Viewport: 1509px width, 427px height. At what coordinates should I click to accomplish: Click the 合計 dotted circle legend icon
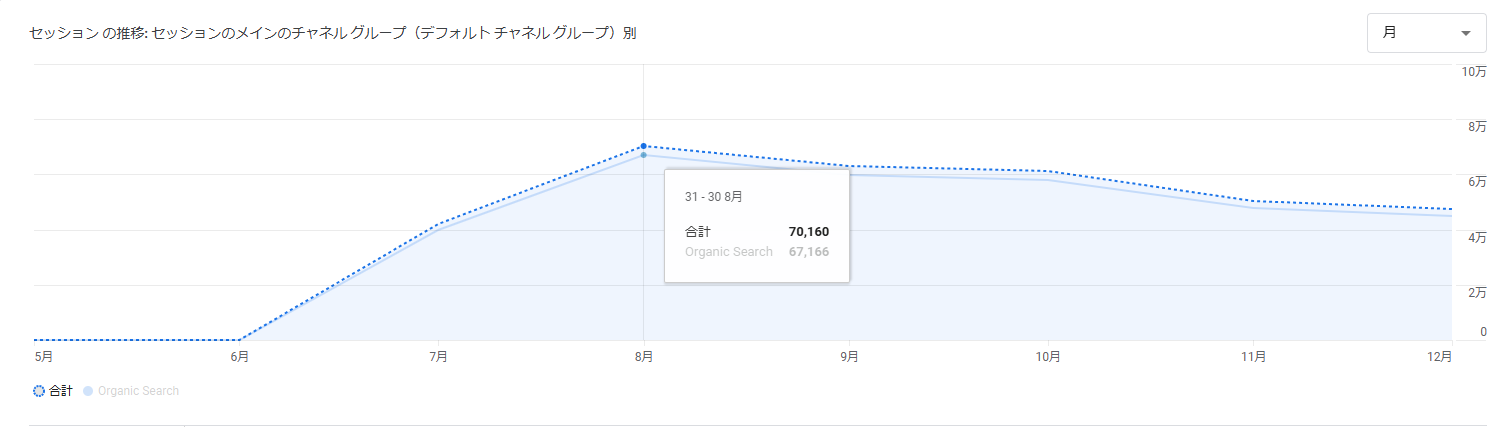pos(39,391)
